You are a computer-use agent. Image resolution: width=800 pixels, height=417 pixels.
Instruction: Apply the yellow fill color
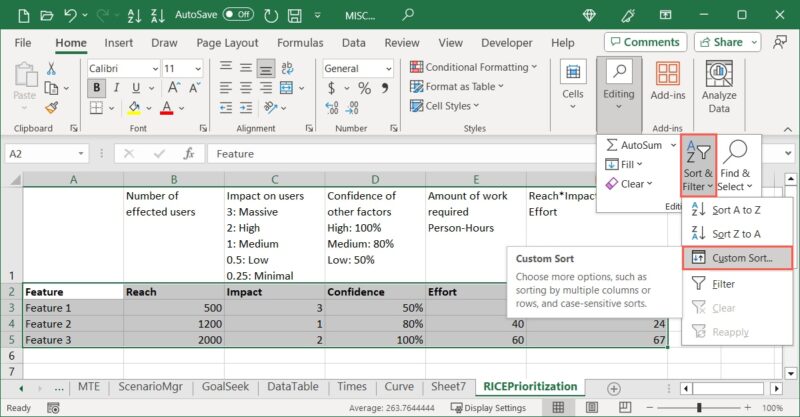click(x=134, y=108)
